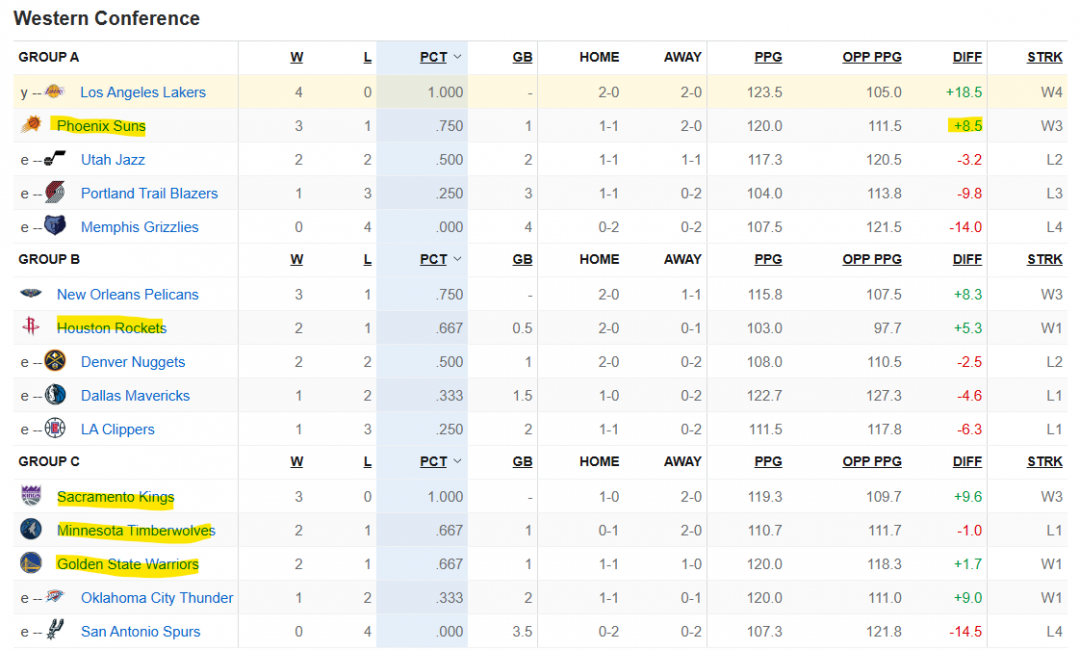Toggle Group B PCT sort arrow
1080x651 pixels.
457,259
